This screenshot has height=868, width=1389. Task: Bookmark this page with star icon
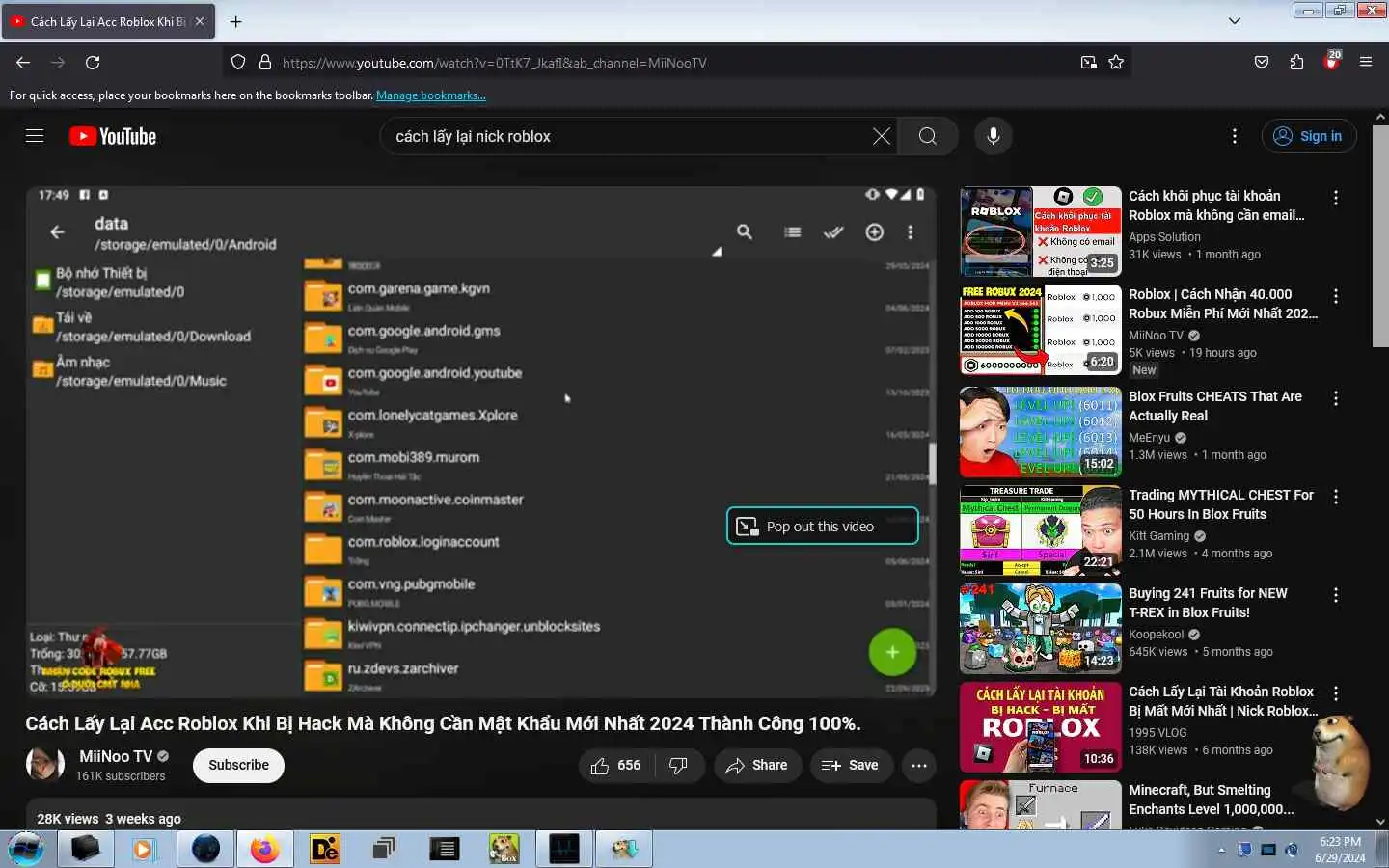(x=1116, y=62)
